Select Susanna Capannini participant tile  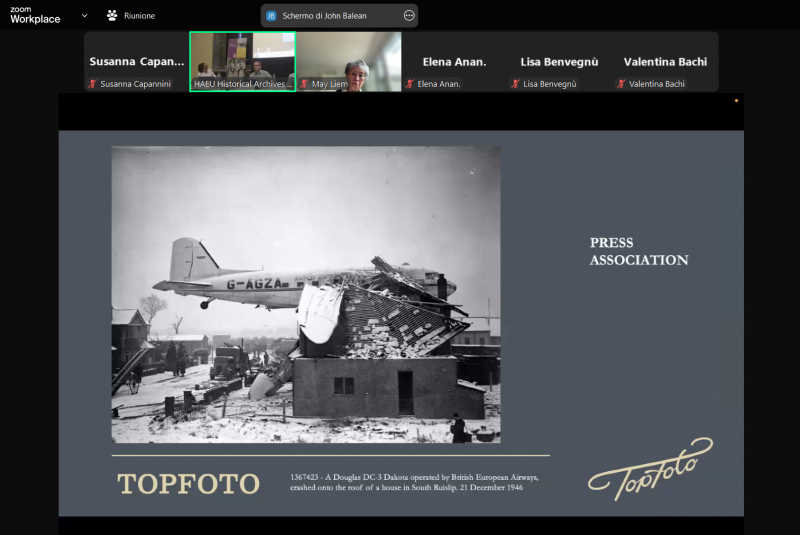point(137,62)
